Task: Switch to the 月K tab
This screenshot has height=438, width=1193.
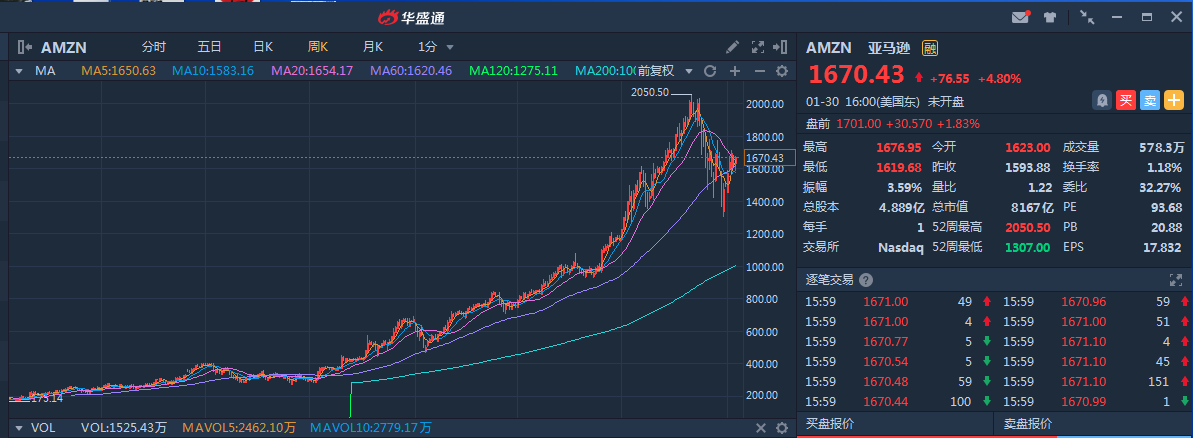Action: 373,47
